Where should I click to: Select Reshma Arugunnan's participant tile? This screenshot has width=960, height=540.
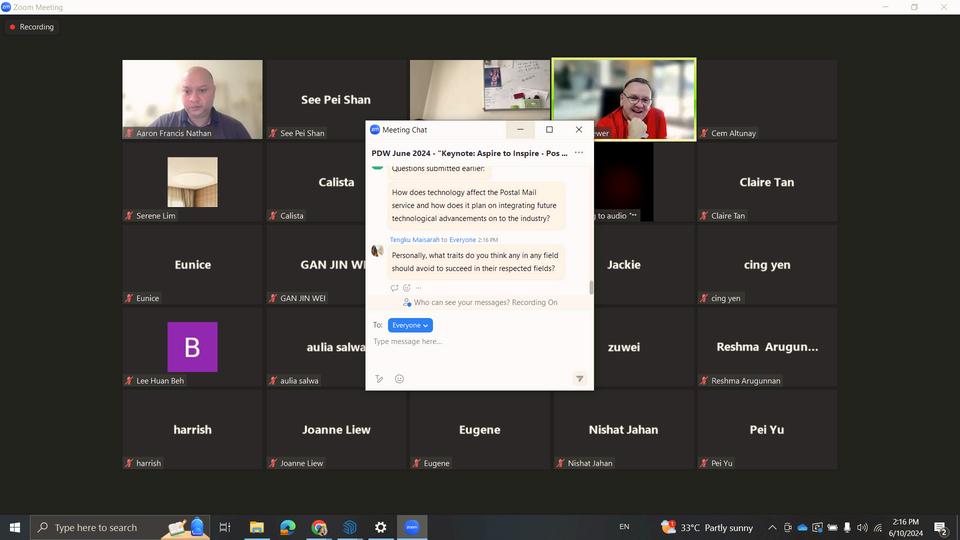(x=767, y=347)
